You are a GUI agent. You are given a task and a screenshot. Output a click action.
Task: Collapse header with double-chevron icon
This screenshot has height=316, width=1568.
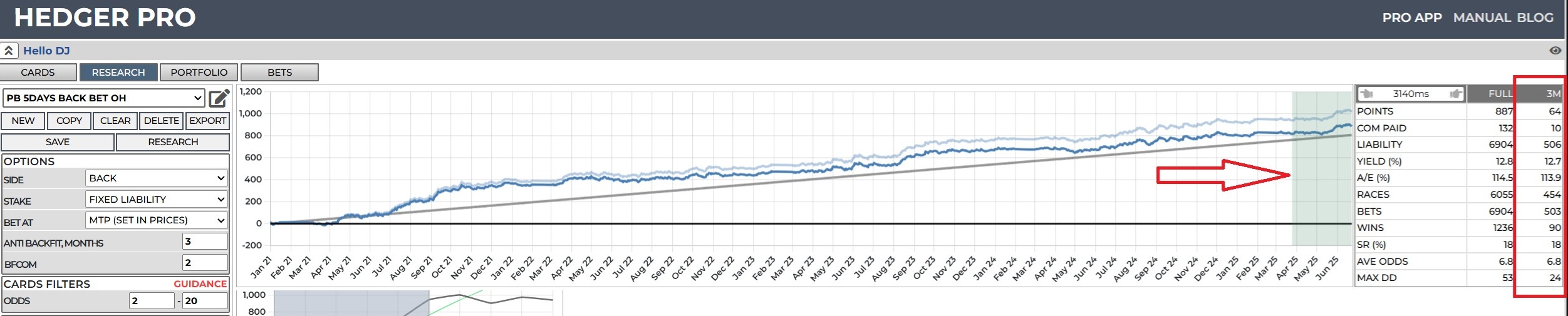click(x=9, y=51)
